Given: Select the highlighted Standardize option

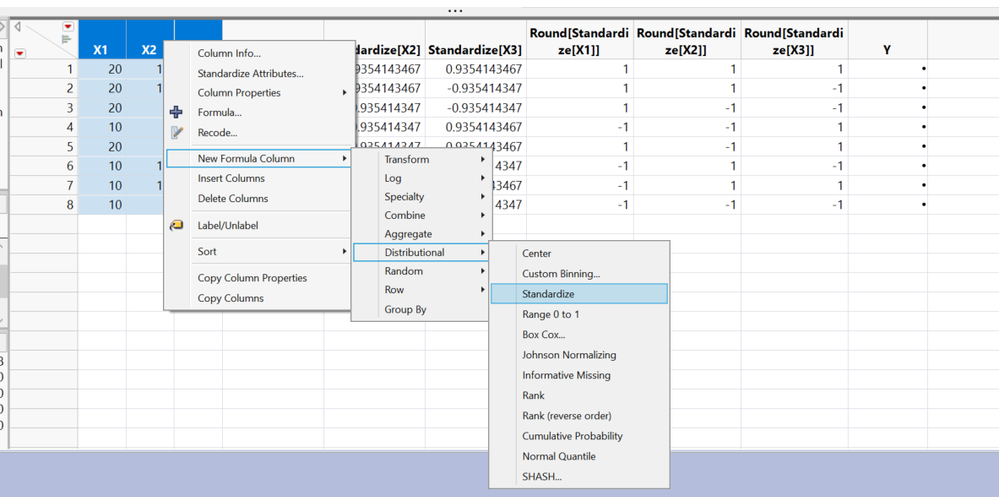Looking at the screenshot, I should [x=579, y=294].
